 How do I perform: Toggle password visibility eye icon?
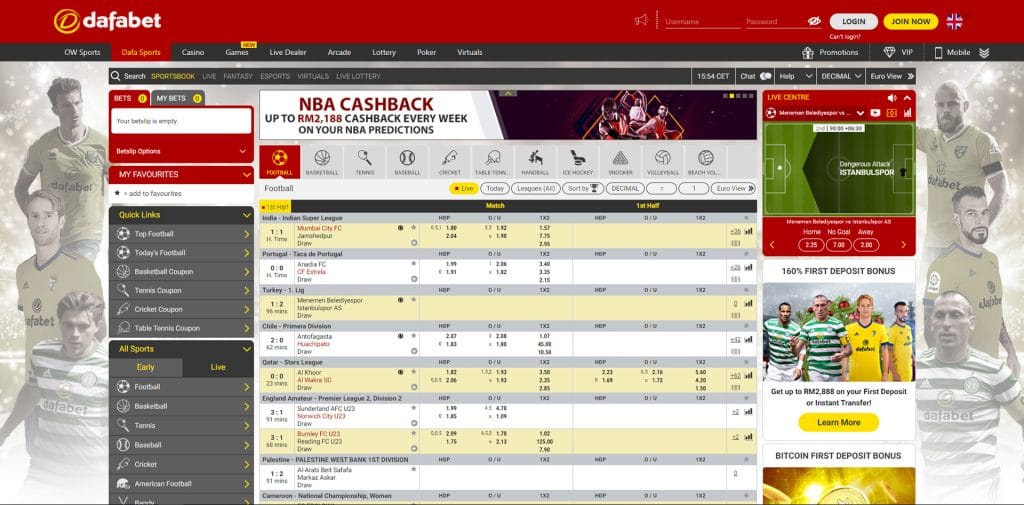(814, 21)
